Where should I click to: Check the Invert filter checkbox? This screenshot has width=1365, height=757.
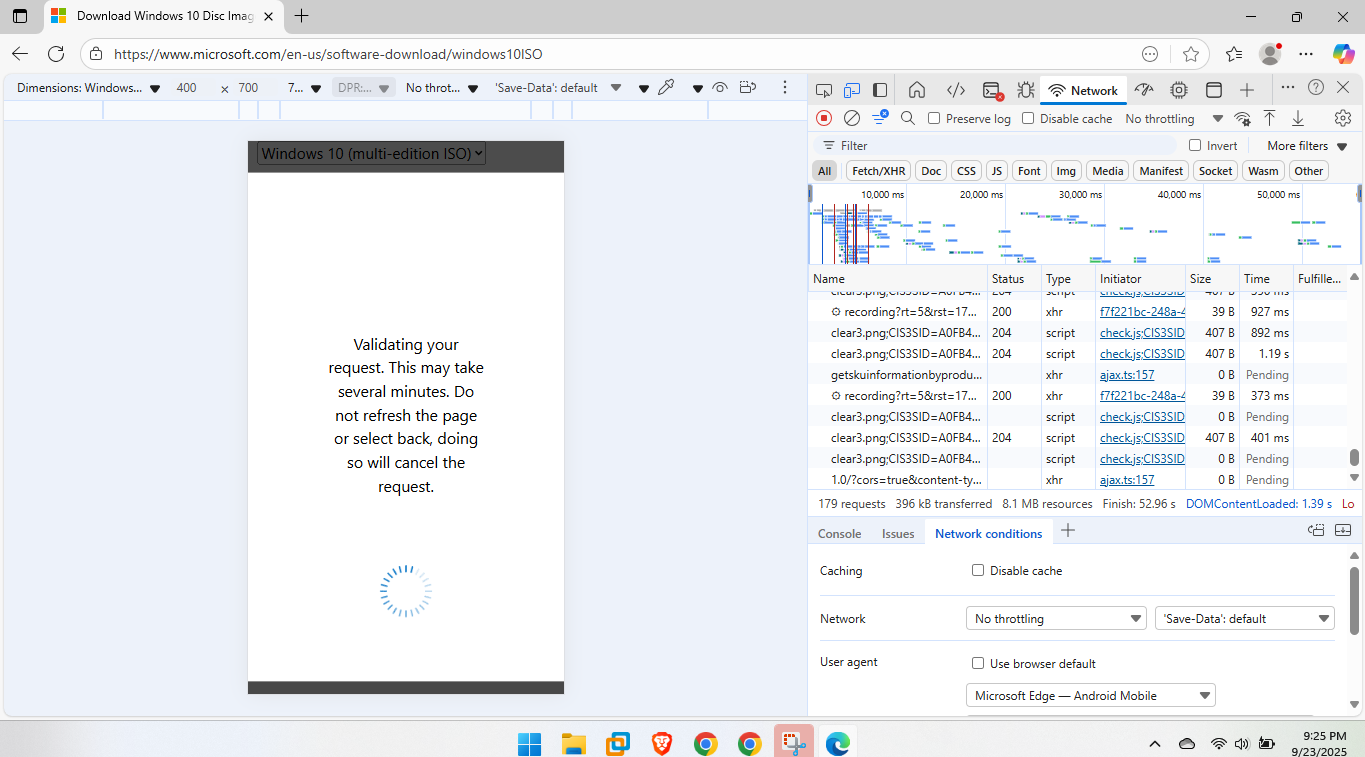point(1195,146)
